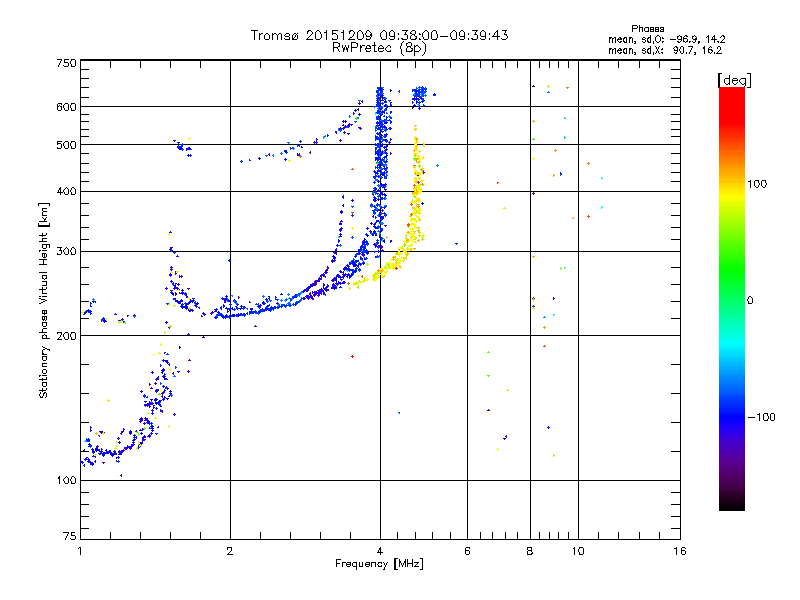Click the x-axis tick label '6'

[467, 551]
